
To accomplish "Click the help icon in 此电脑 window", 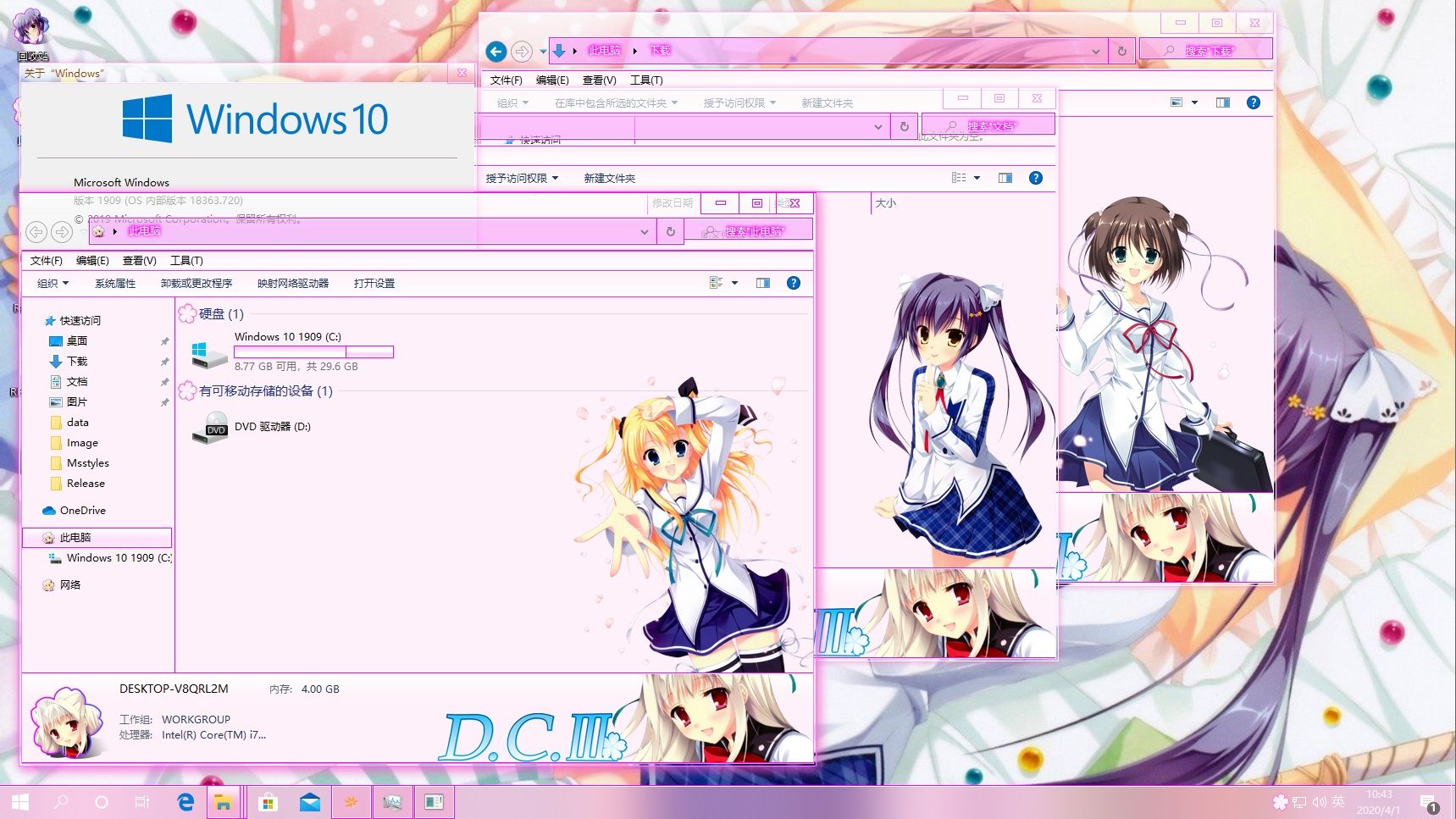I will 794,283.
